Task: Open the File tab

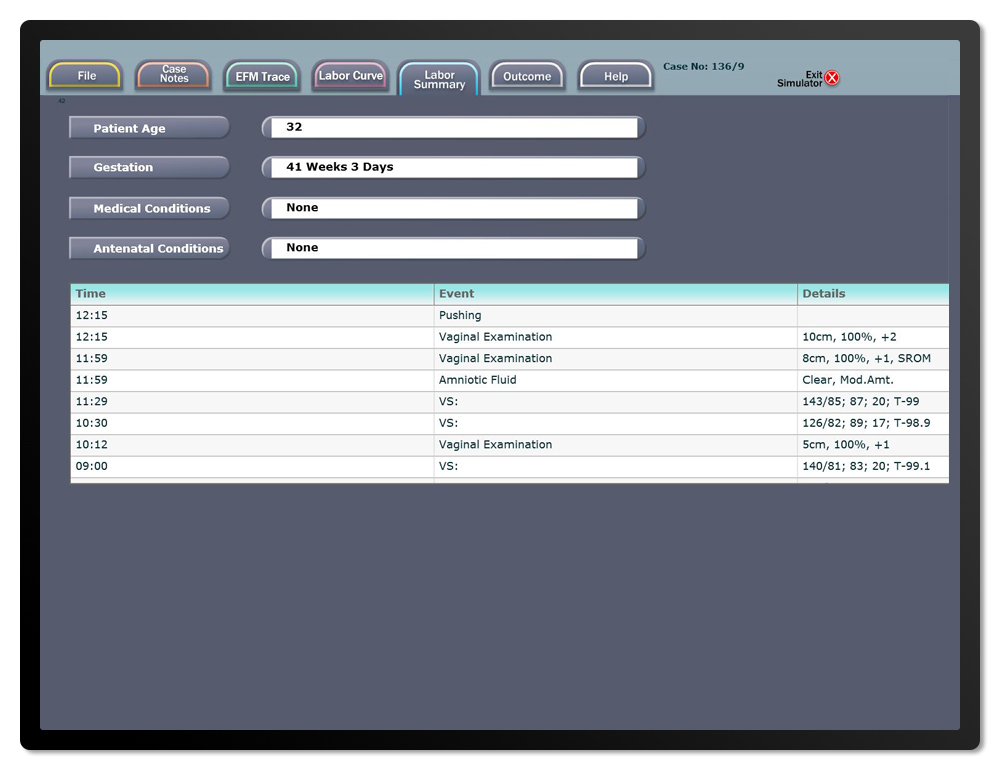Action: (86, 76)
